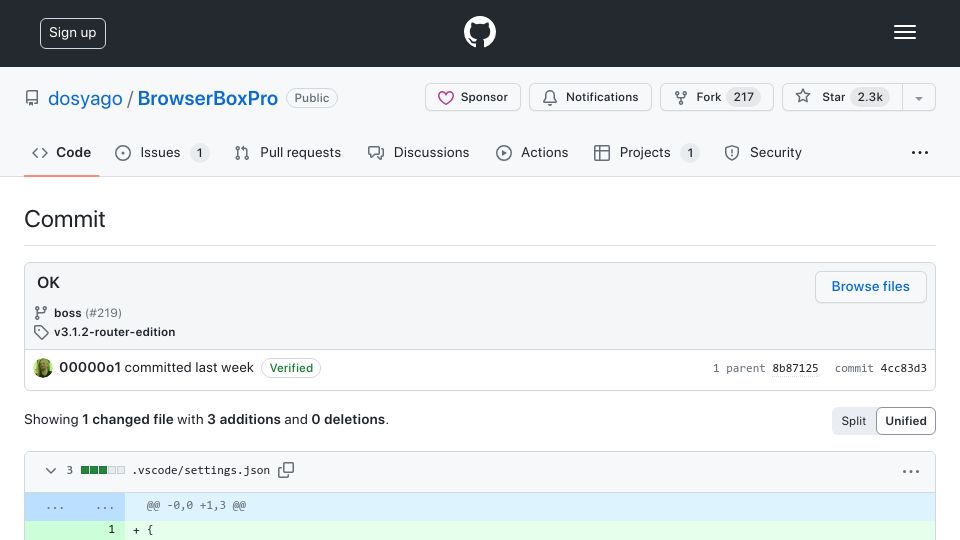This screenshot has width=960, height=540.
Task: Open the v3.1.2-router-edition tag link
Action: tap(114, 332)
